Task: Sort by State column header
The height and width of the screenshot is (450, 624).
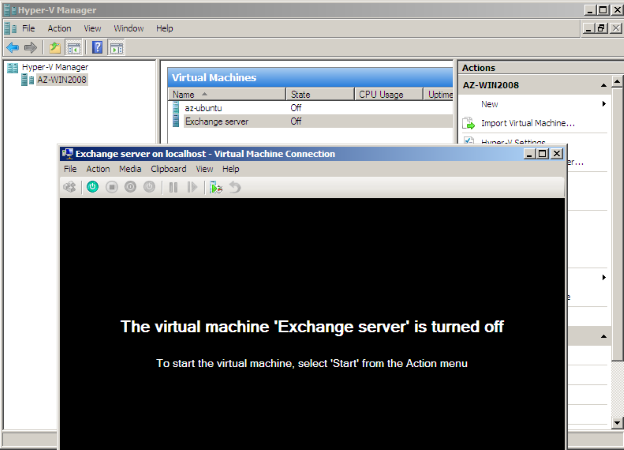Action: click(x=320, y=94)
